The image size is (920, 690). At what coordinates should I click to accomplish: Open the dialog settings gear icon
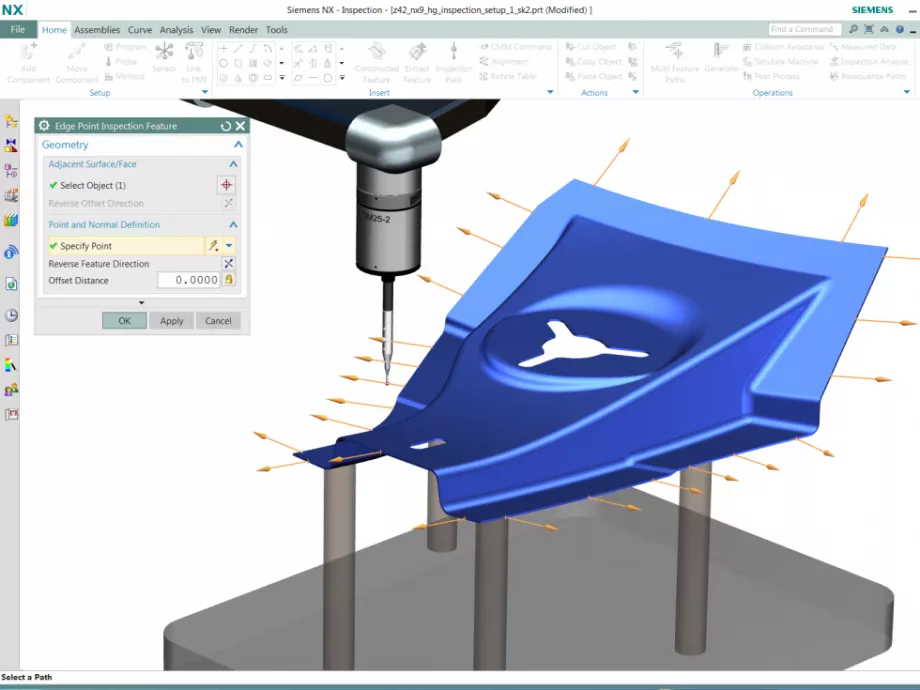[44, 126]
